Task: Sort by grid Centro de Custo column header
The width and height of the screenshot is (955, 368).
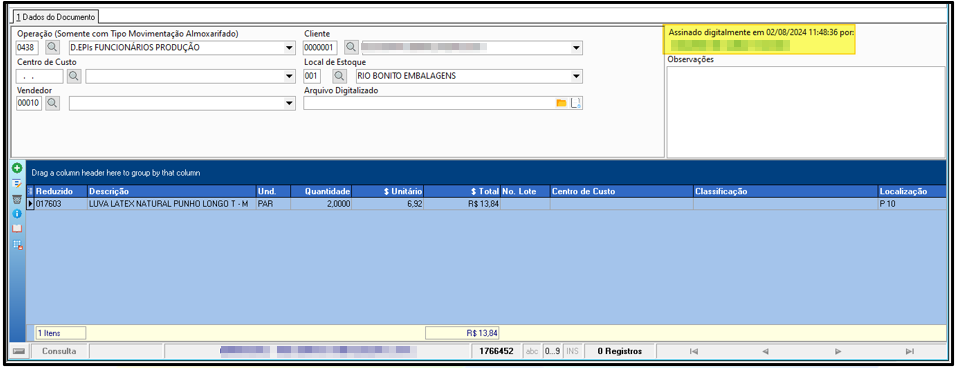Action: [x=621, y=191]
